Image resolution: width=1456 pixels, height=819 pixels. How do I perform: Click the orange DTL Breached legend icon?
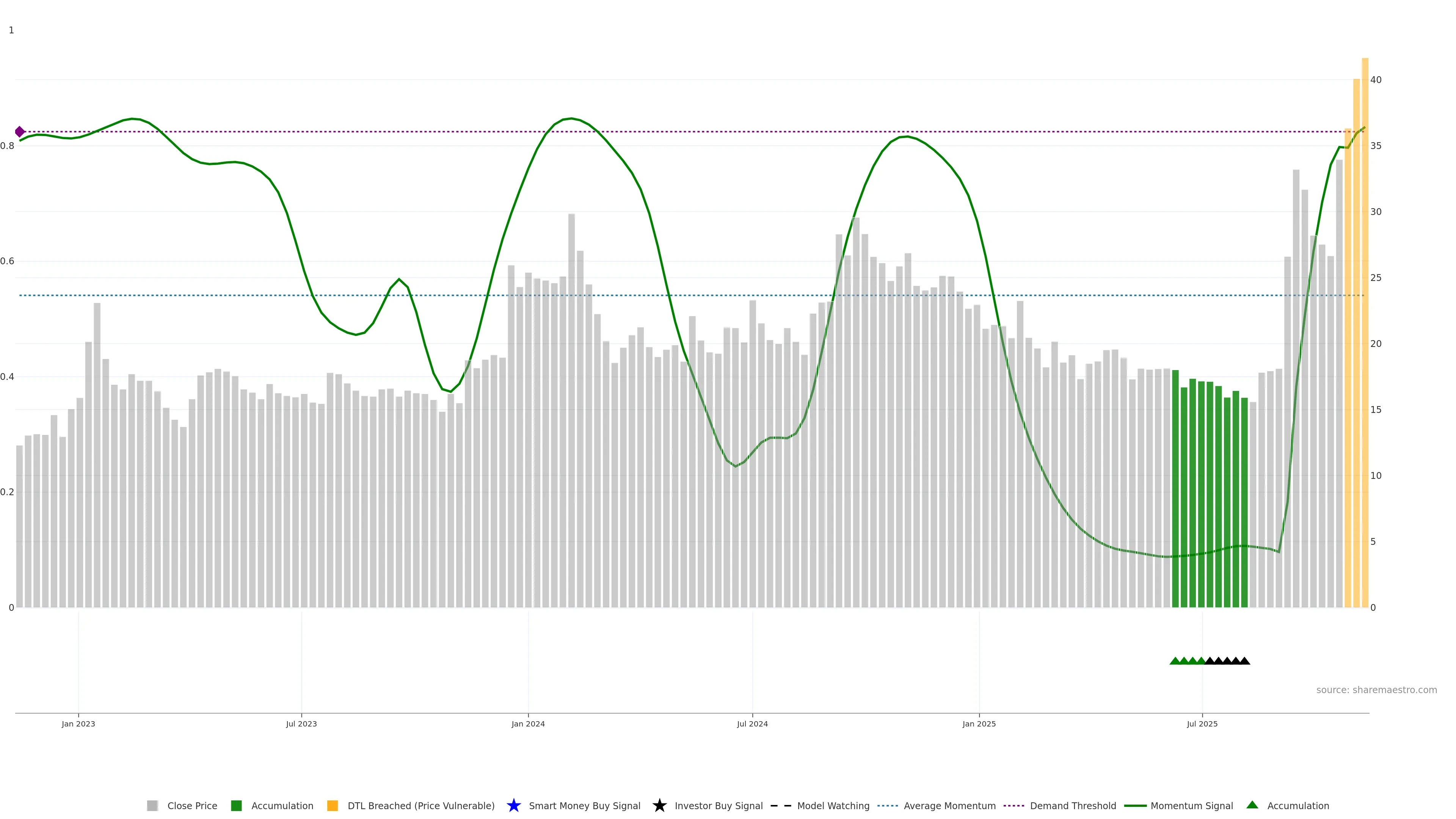click(333, 805)
